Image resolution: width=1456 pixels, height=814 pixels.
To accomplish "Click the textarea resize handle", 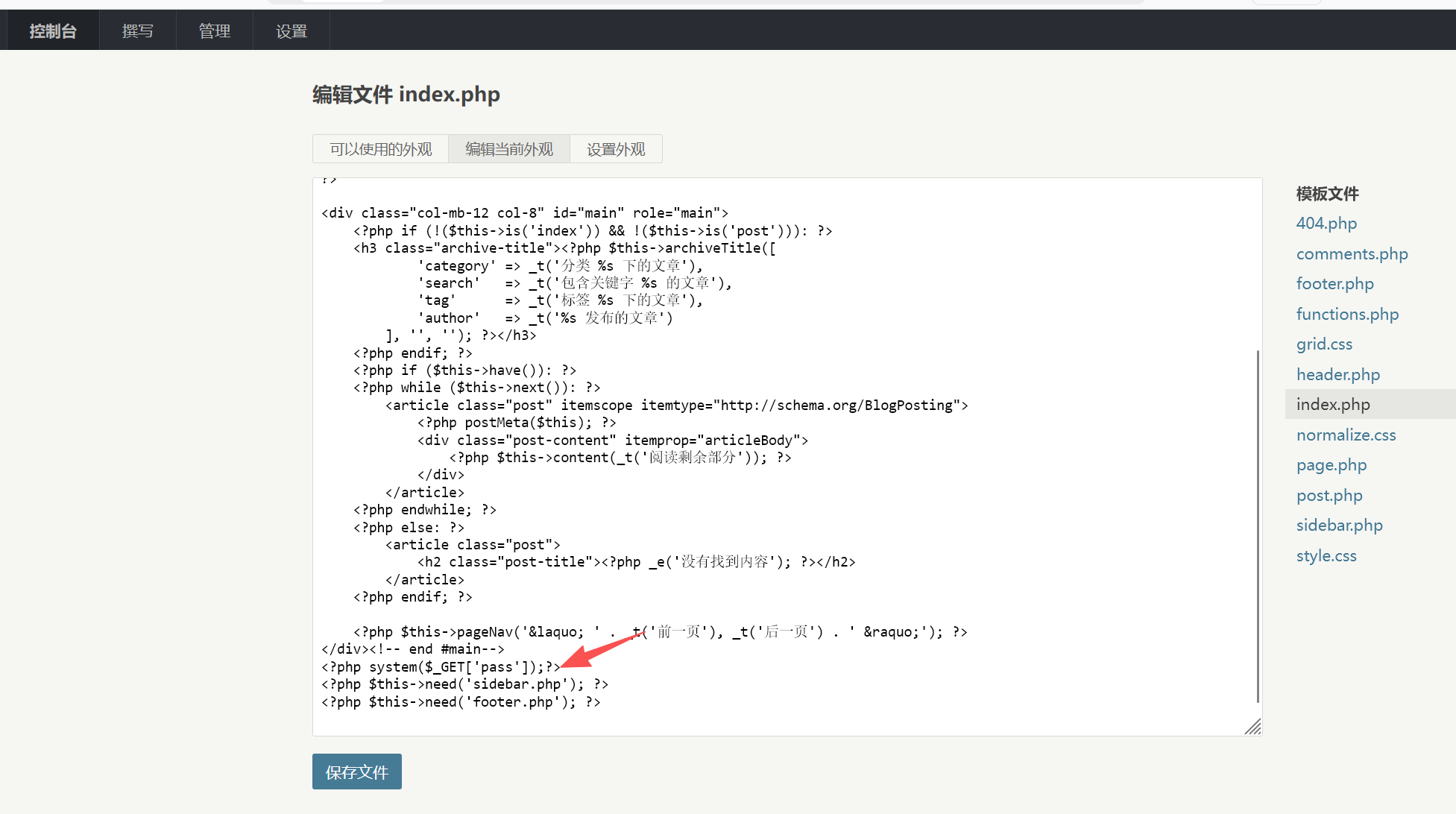I will 1253,727.
